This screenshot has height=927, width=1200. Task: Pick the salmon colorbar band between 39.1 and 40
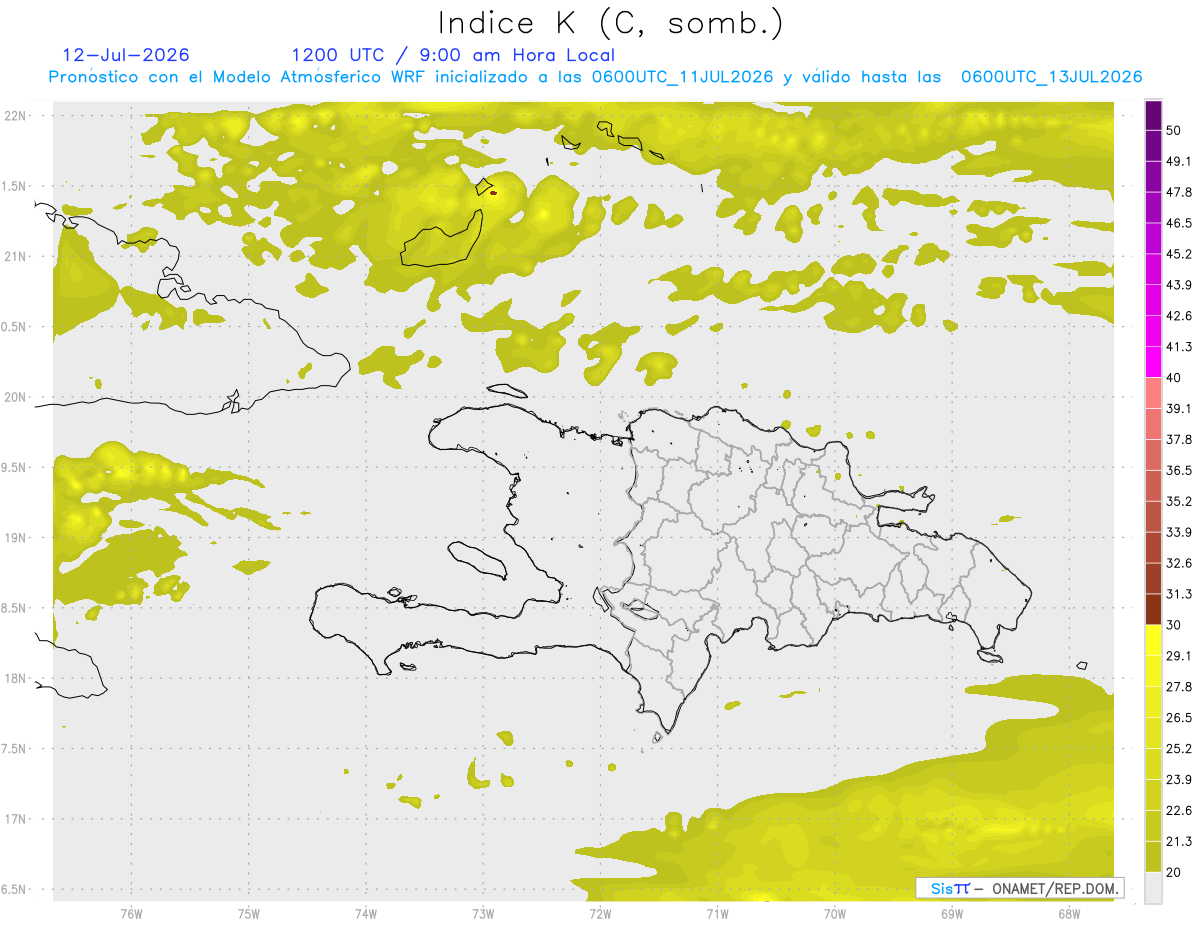click(1153, 393)
